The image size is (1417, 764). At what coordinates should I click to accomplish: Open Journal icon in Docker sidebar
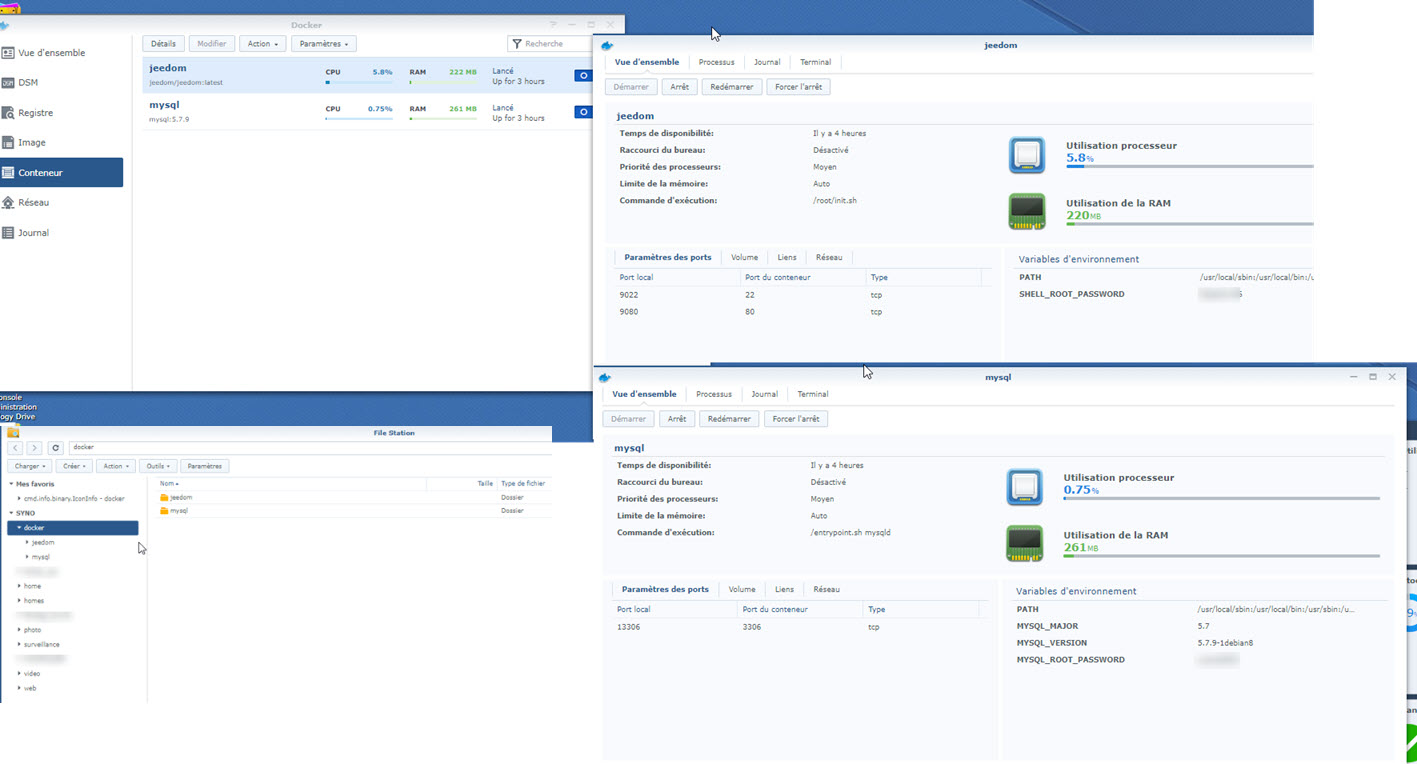pyautogui.click(x=8, y=233)
